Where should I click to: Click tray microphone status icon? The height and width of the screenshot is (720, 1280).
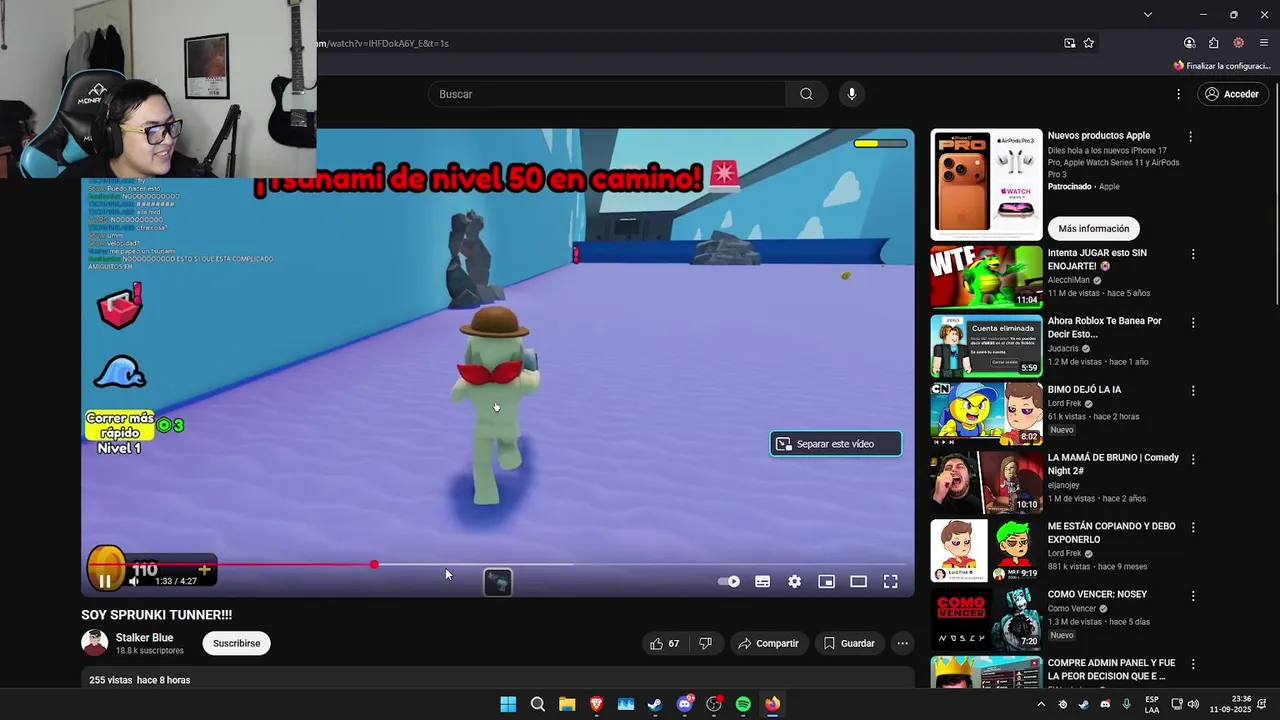(1127, 704)
